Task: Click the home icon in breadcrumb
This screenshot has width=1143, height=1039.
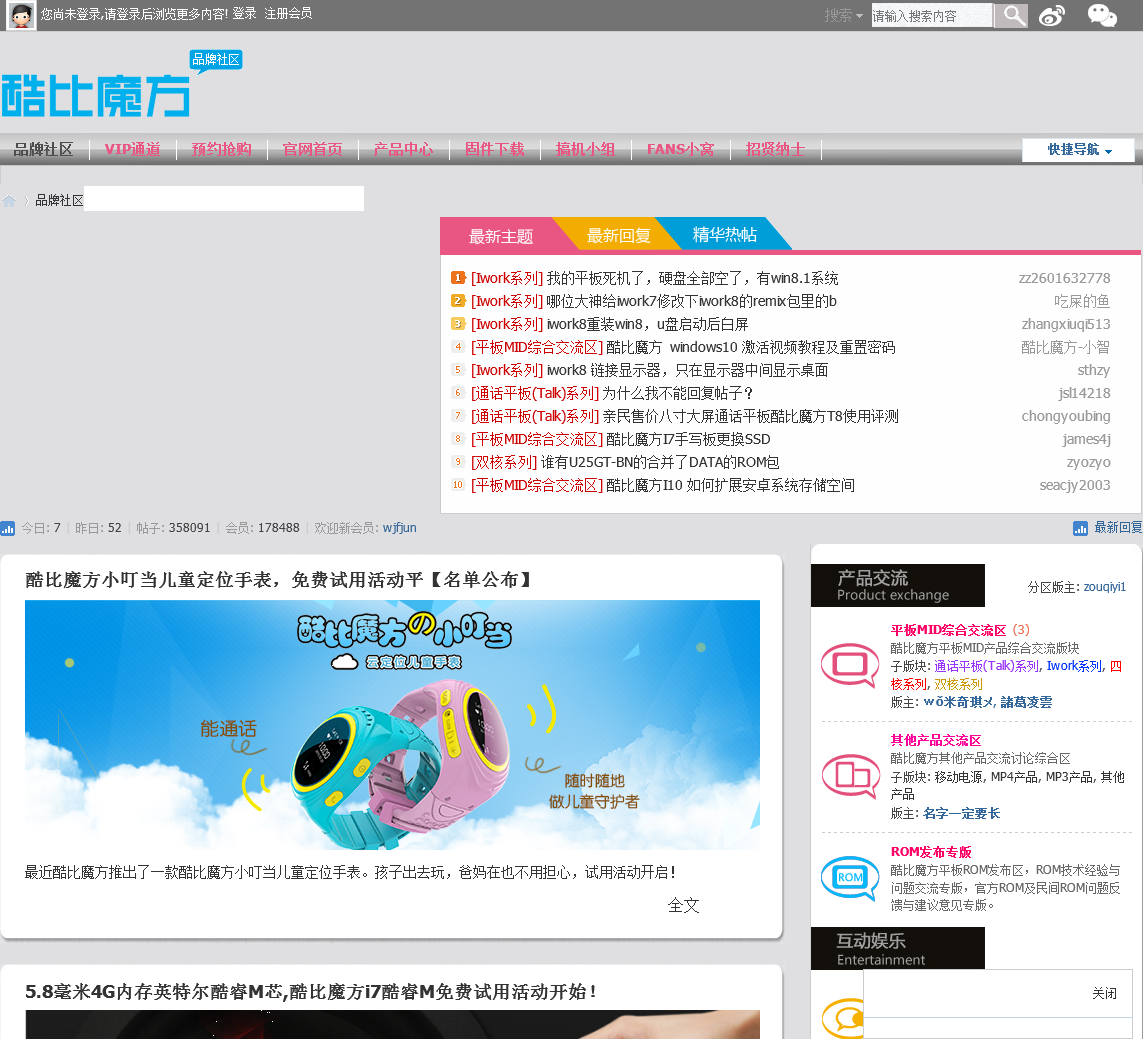Action: [x=9, y=201]
